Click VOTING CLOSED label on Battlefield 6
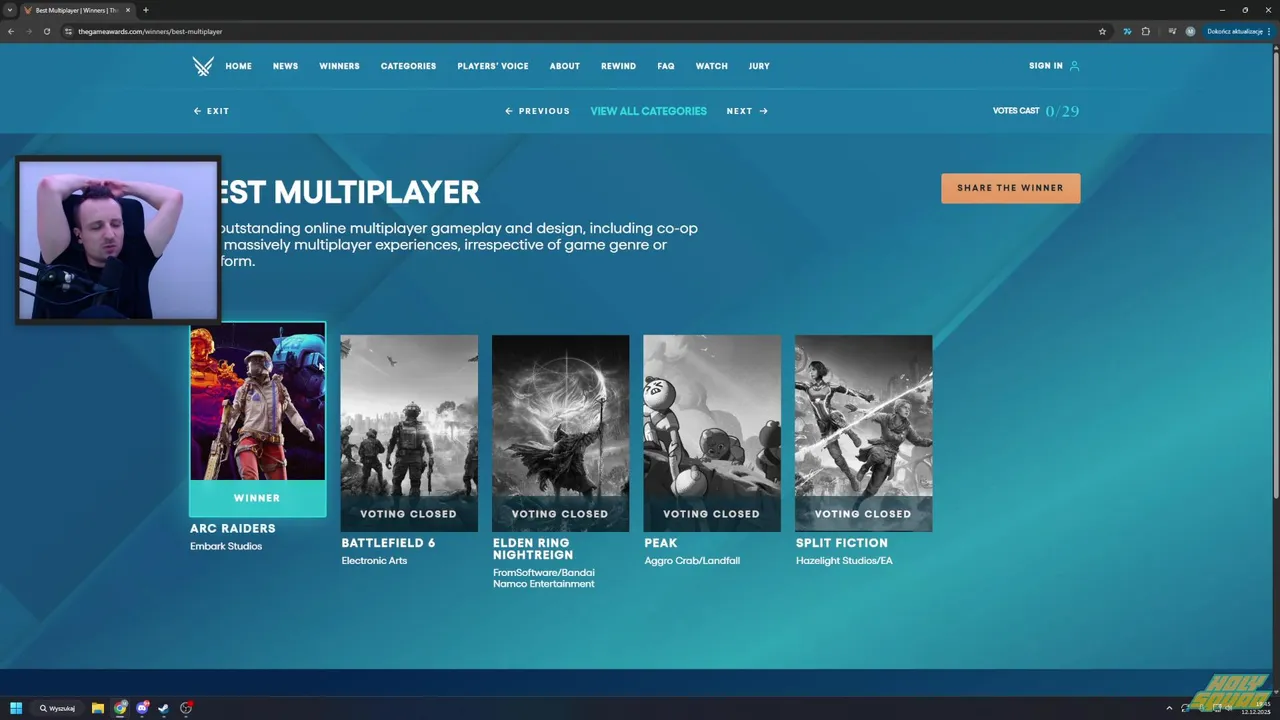The height and width of the screenshot is (720, 1280). click(408, 514)
